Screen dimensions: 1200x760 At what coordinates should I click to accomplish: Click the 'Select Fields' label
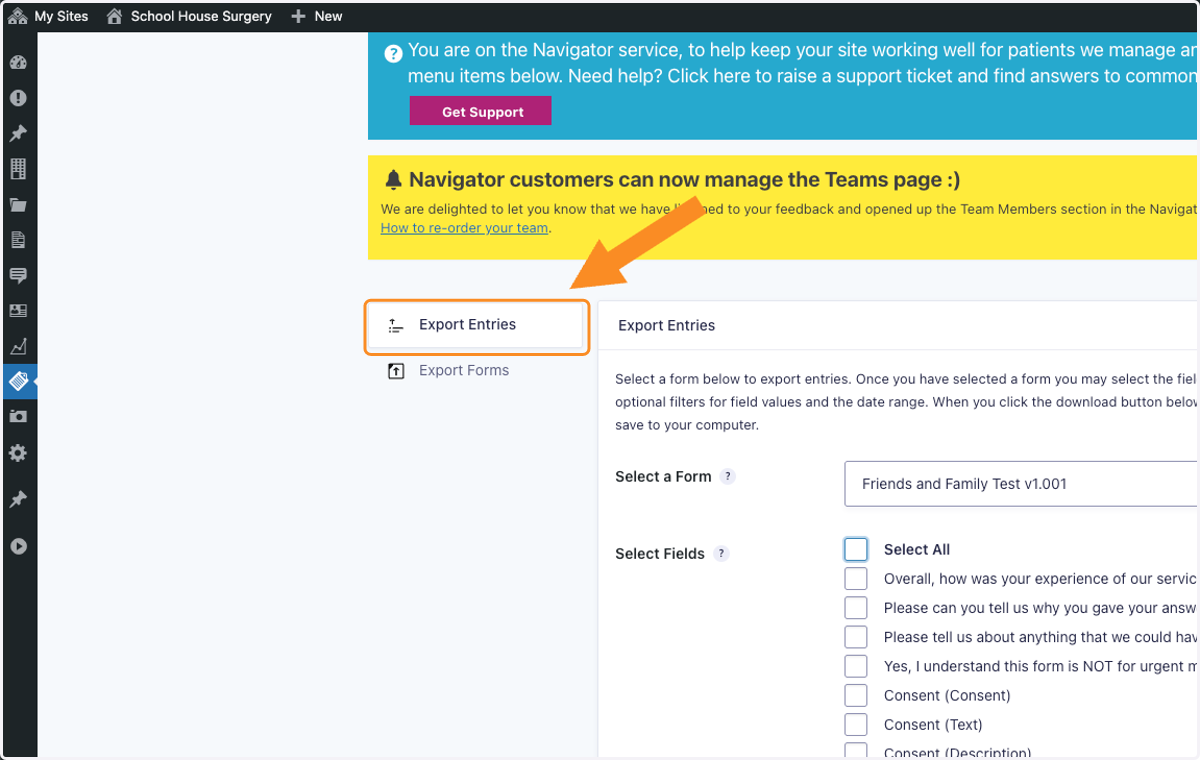click(x=660, y=554)
